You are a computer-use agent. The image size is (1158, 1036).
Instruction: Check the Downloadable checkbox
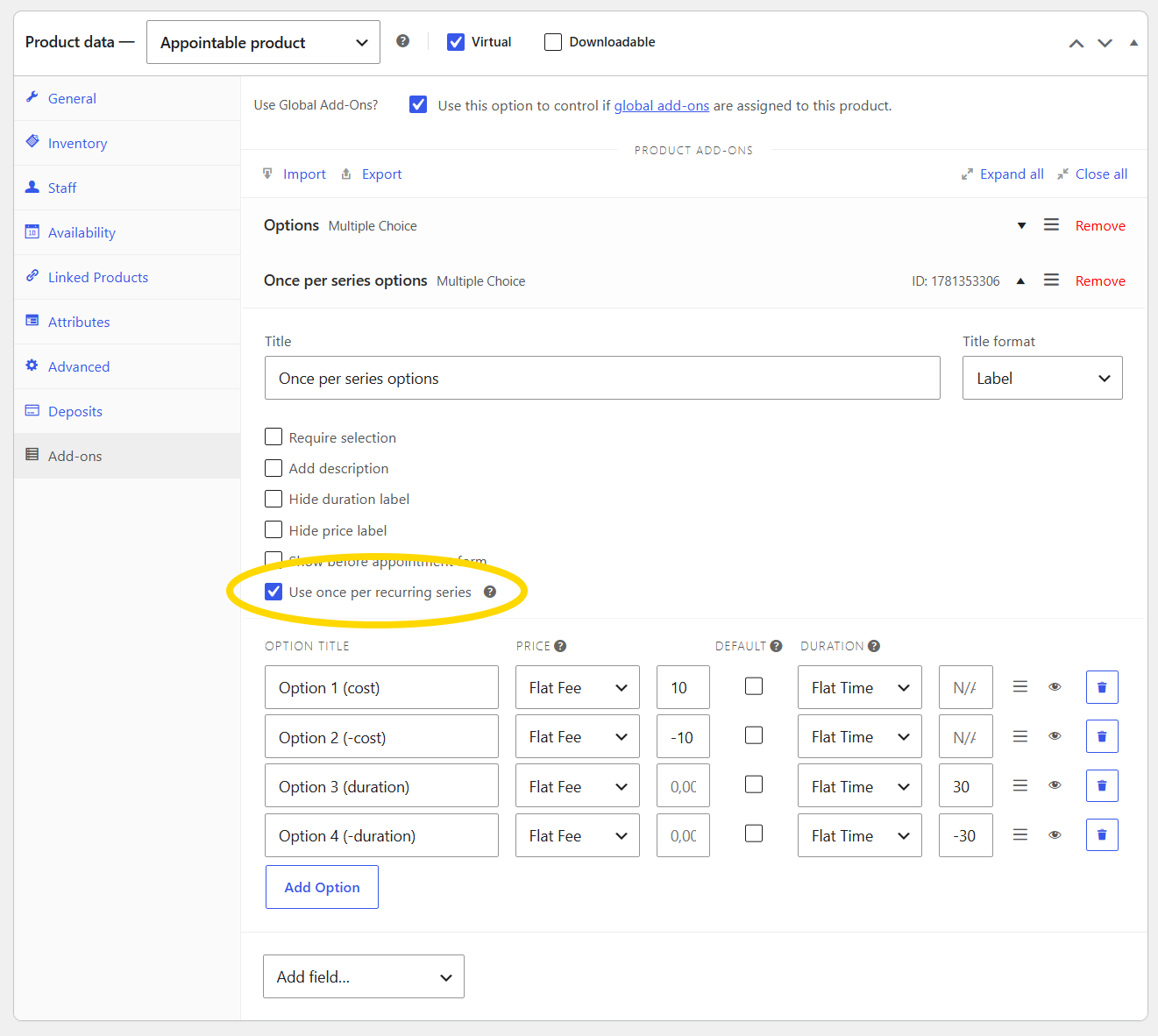pos(553,42)
